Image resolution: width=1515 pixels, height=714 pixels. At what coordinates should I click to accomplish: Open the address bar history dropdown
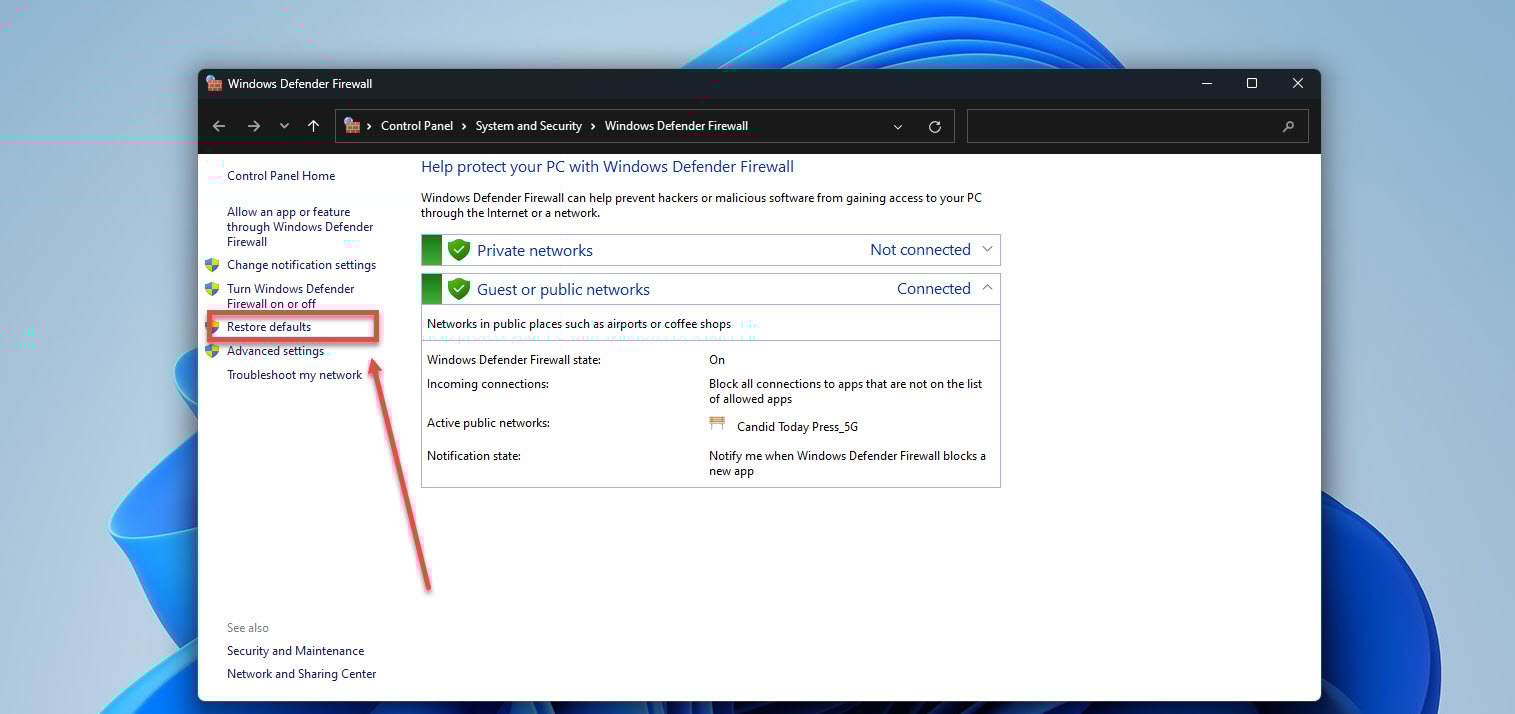click(x=898, y=126)
